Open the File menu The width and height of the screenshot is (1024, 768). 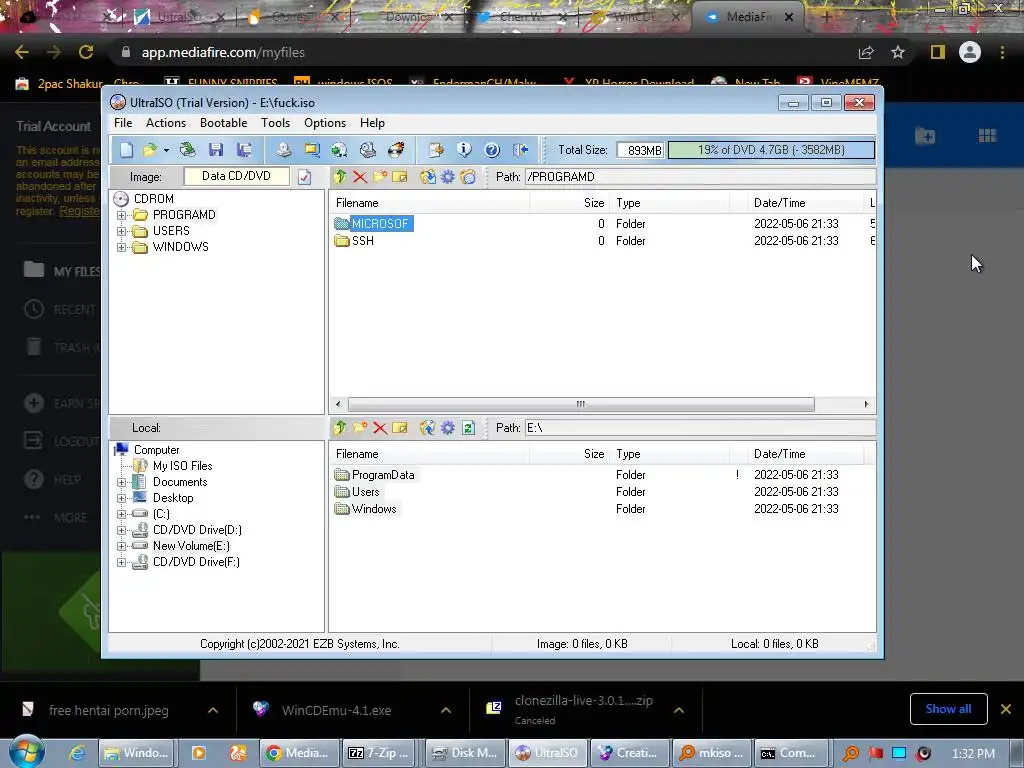[123, 123]
